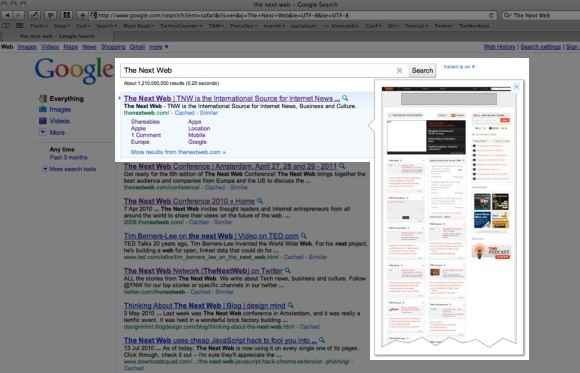Go back with Safari's back arrow
The height and width of the screenshot is (373, 580).
point(8,15)
